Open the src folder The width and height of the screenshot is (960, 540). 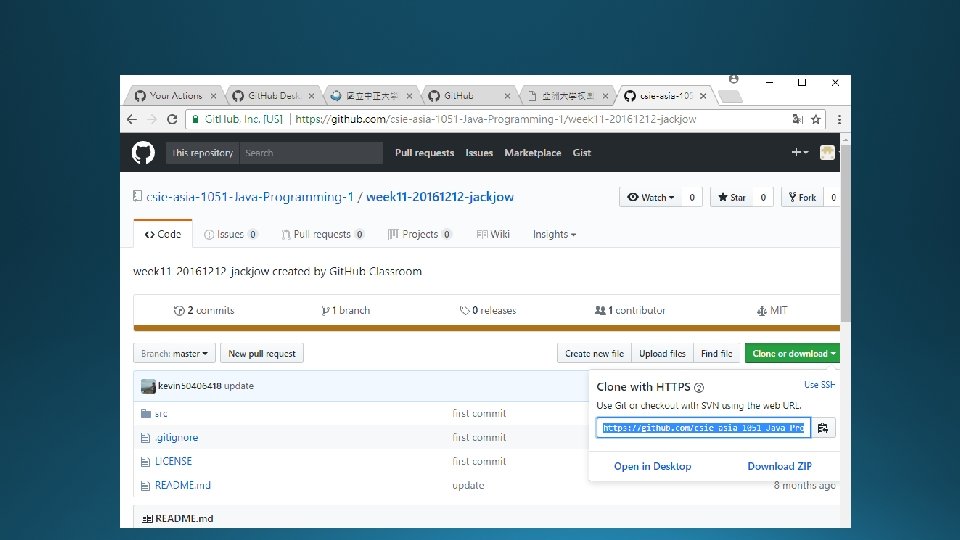point(161,414)
